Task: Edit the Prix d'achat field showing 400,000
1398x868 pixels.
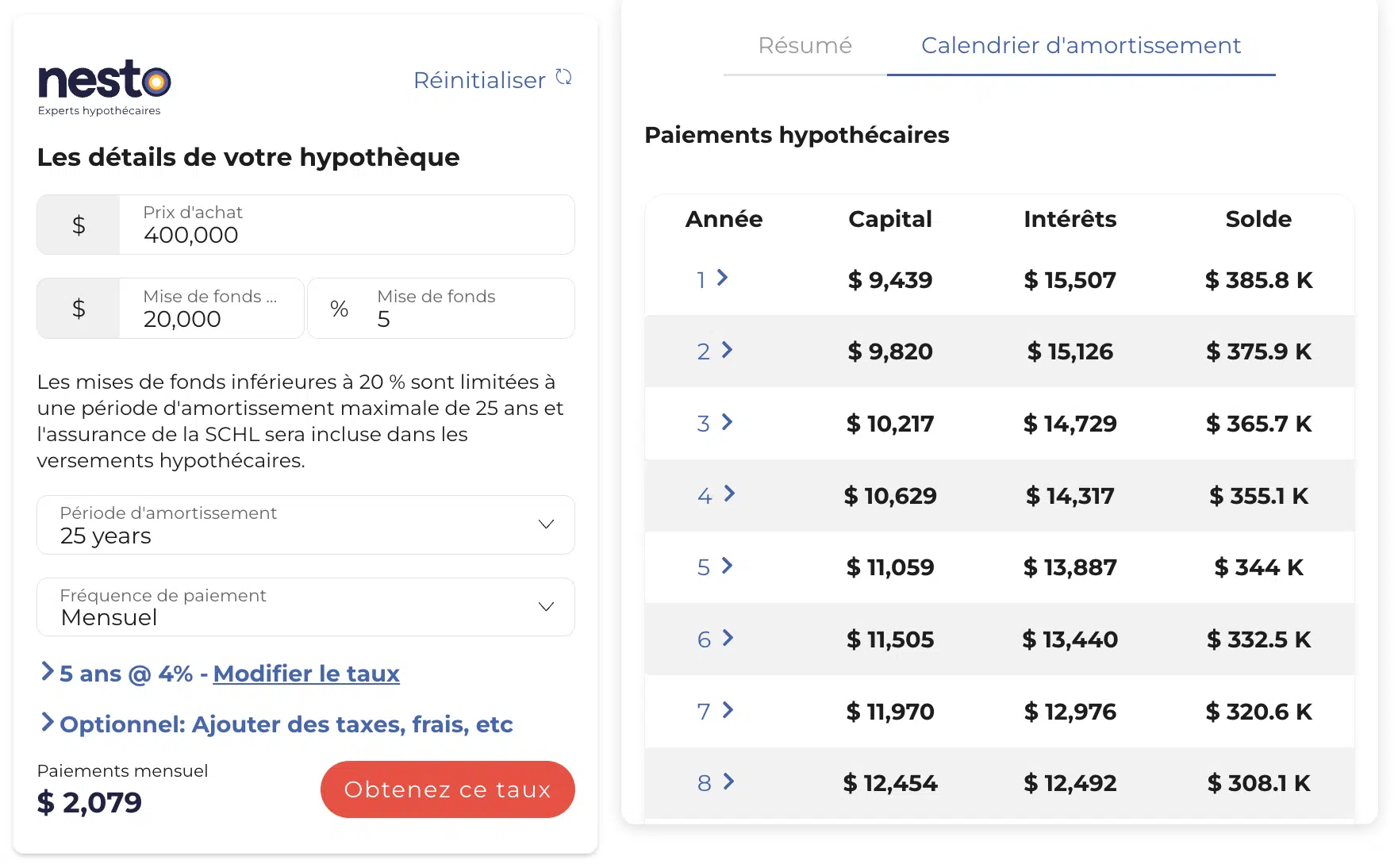Action: tap(347, 225)
